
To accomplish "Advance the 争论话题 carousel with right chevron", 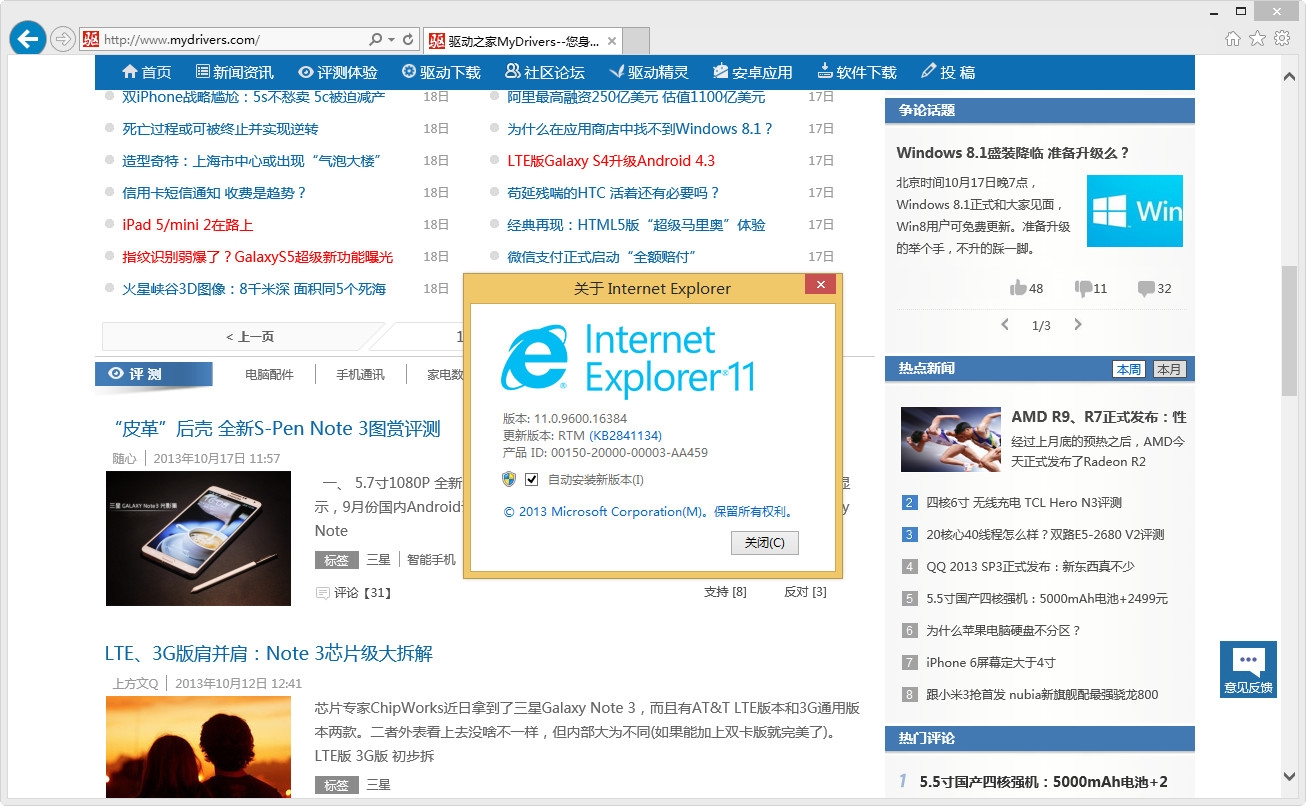I will pos(1078,324).
